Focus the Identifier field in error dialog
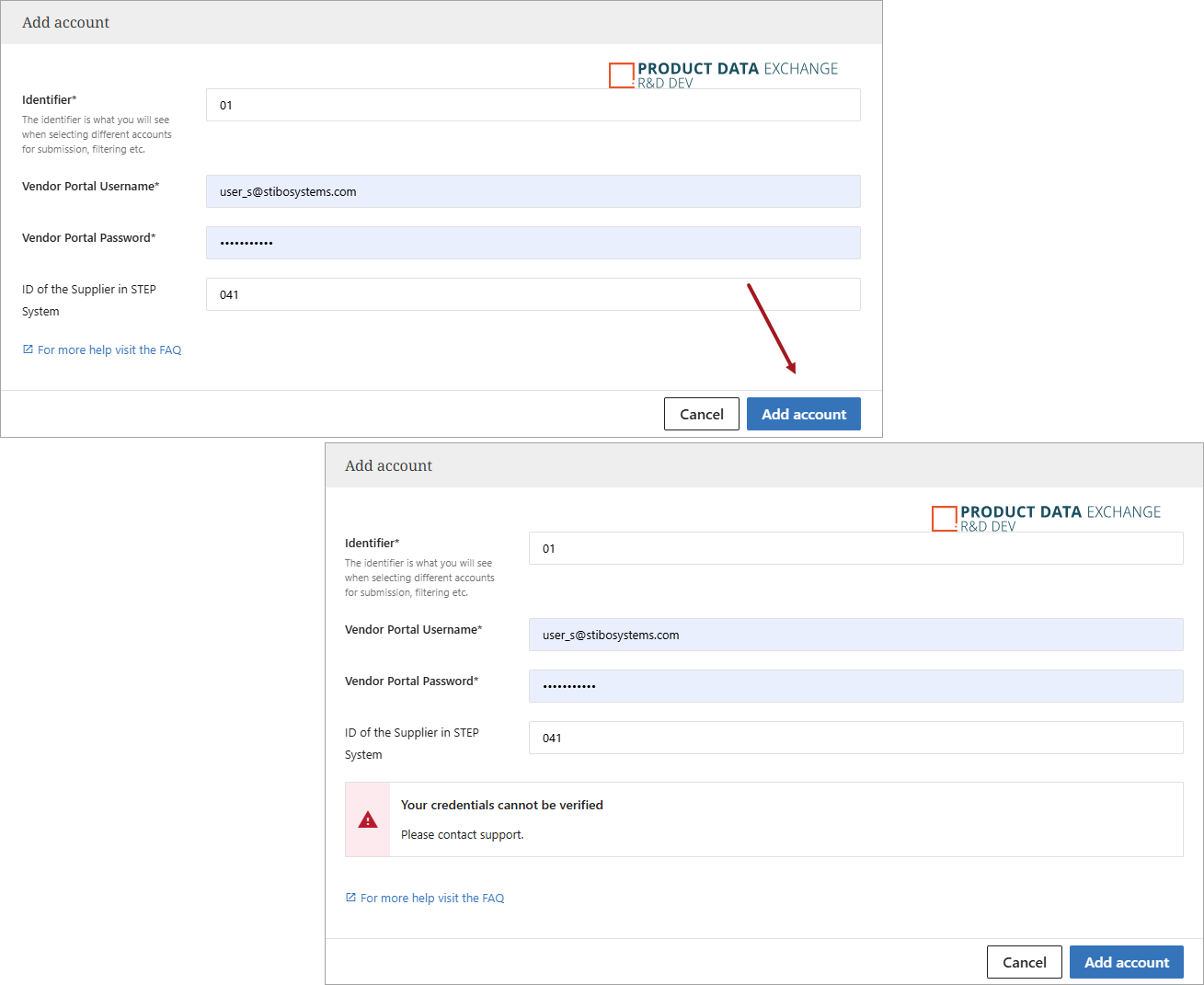The width and height of the screenshot is (1204, 985). coord(855,548)
